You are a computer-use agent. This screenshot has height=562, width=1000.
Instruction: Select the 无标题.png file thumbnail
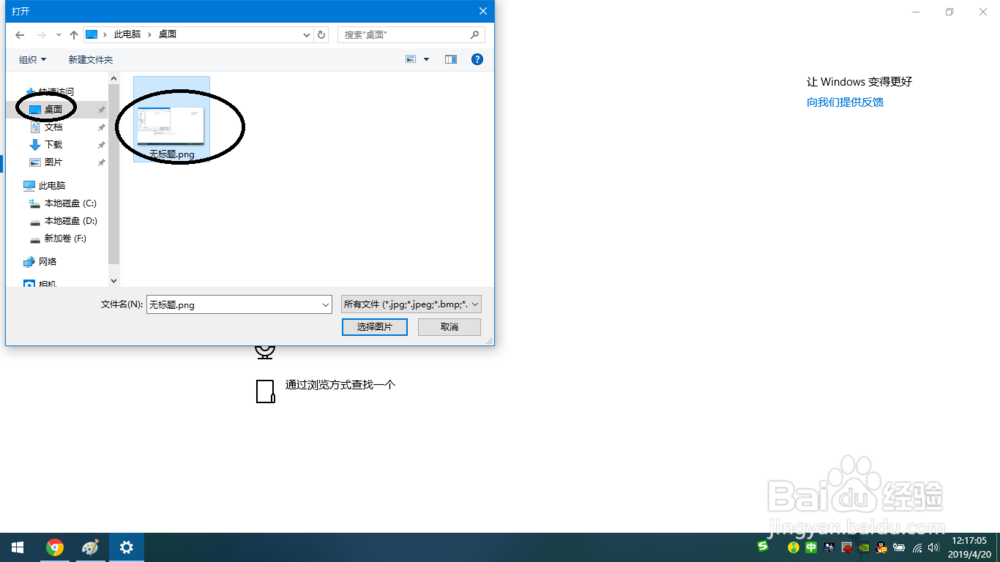(x=172, y=120)
